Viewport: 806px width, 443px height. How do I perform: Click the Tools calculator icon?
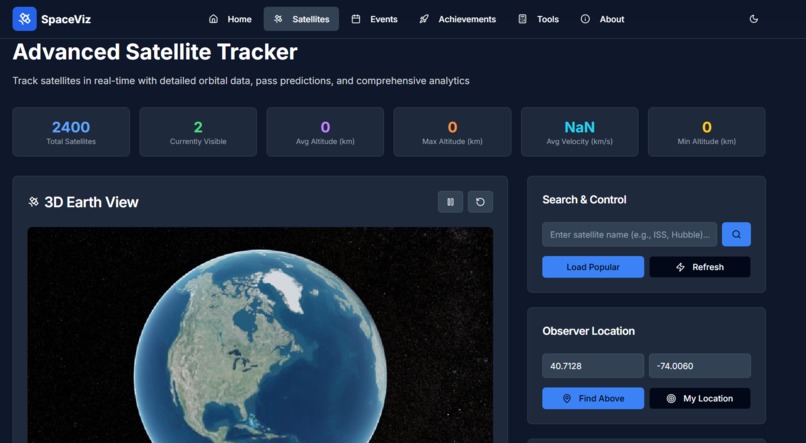522,19
